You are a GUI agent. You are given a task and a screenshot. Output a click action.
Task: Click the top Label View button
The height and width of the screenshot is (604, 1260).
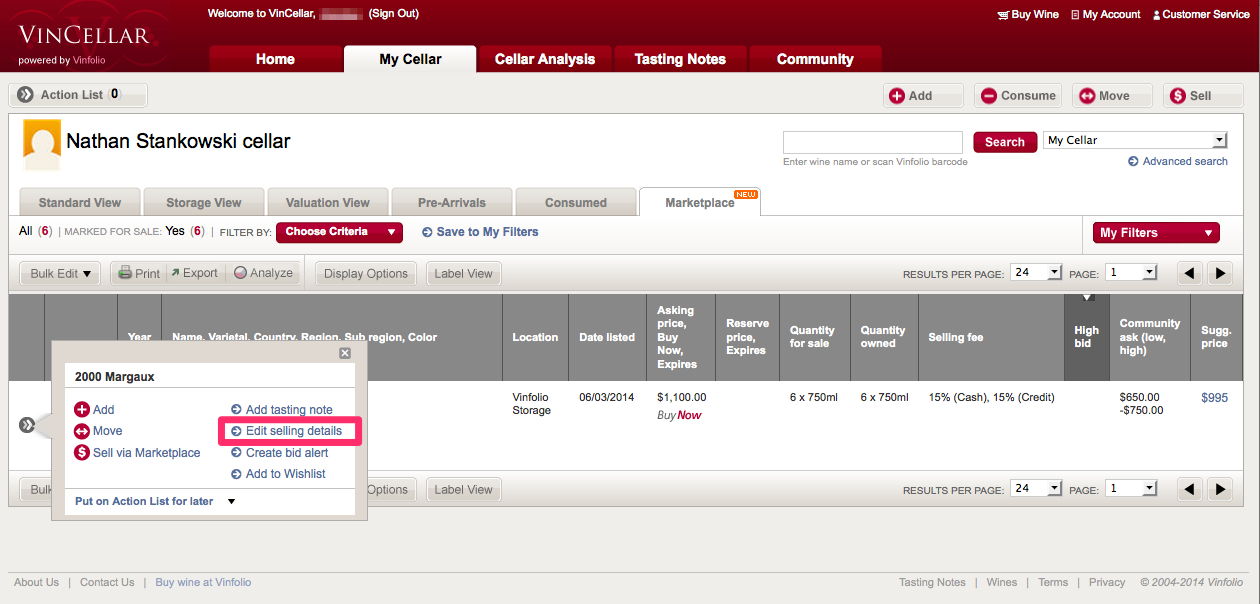[x=463, y=273]
